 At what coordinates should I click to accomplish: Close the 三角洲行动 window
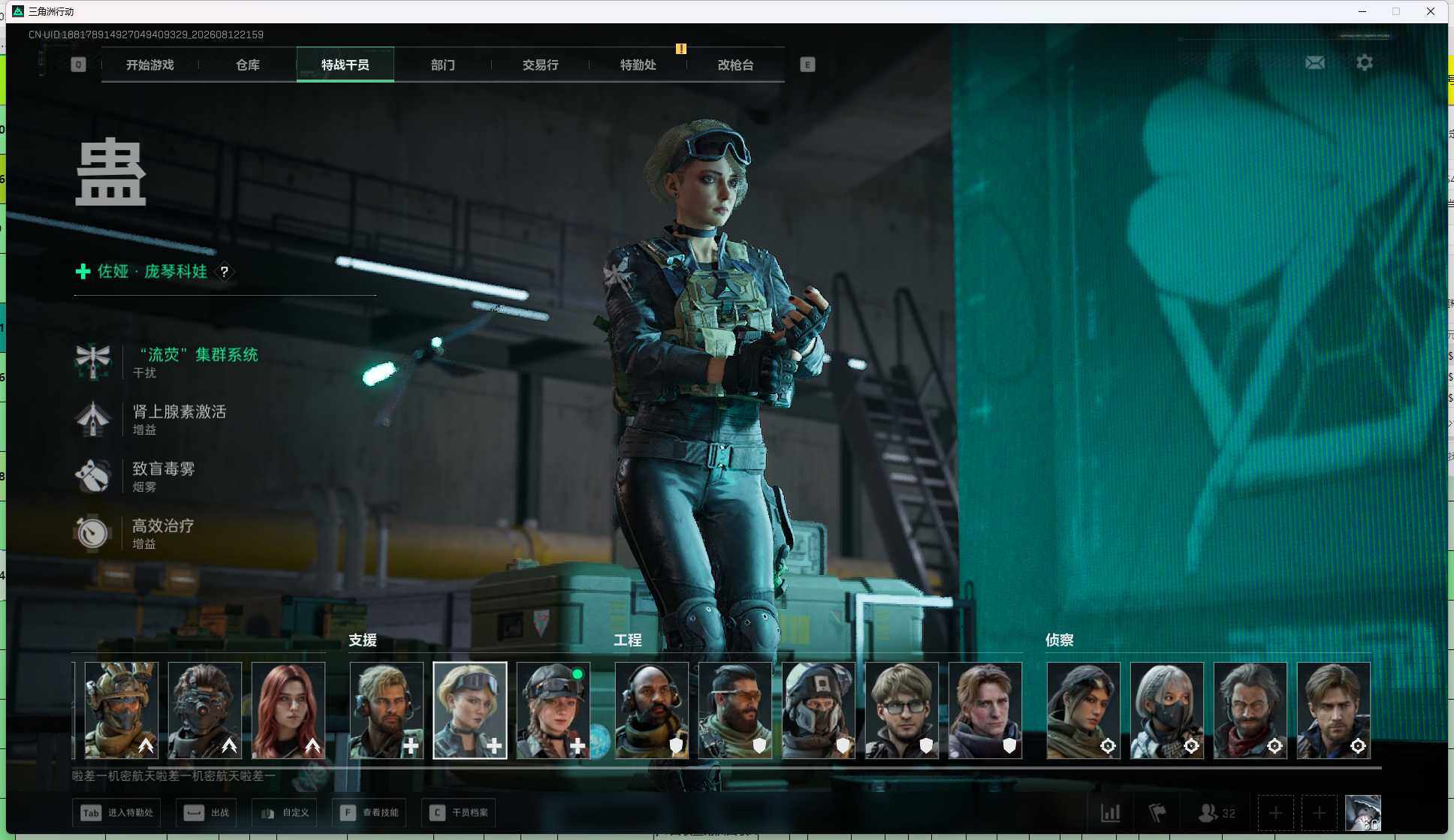tap(1431, 11)
